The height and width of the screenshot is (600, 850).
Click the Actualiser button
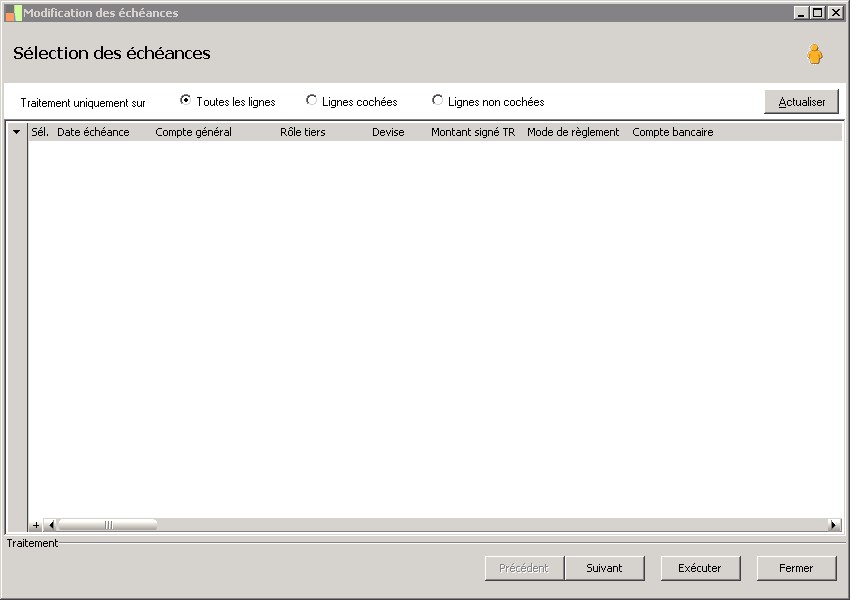coord(801,102)
